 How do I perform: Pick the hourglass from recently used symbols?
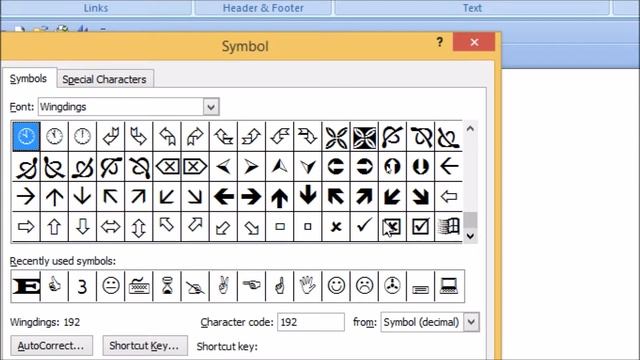click(x=167, y=286)
